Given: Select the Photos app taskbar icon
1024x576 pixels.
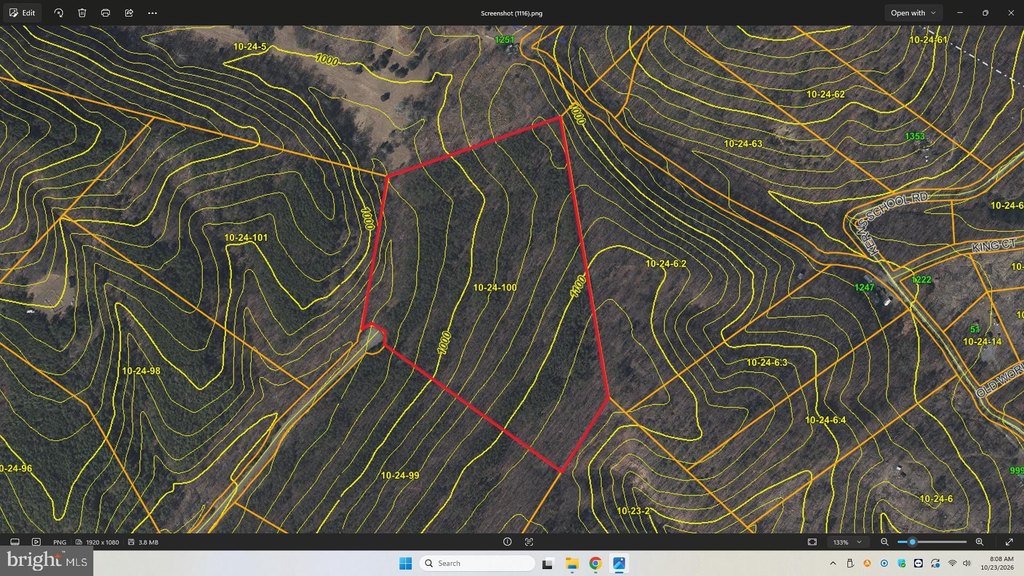Looking at the screenshot, I should tap(619, 563).
